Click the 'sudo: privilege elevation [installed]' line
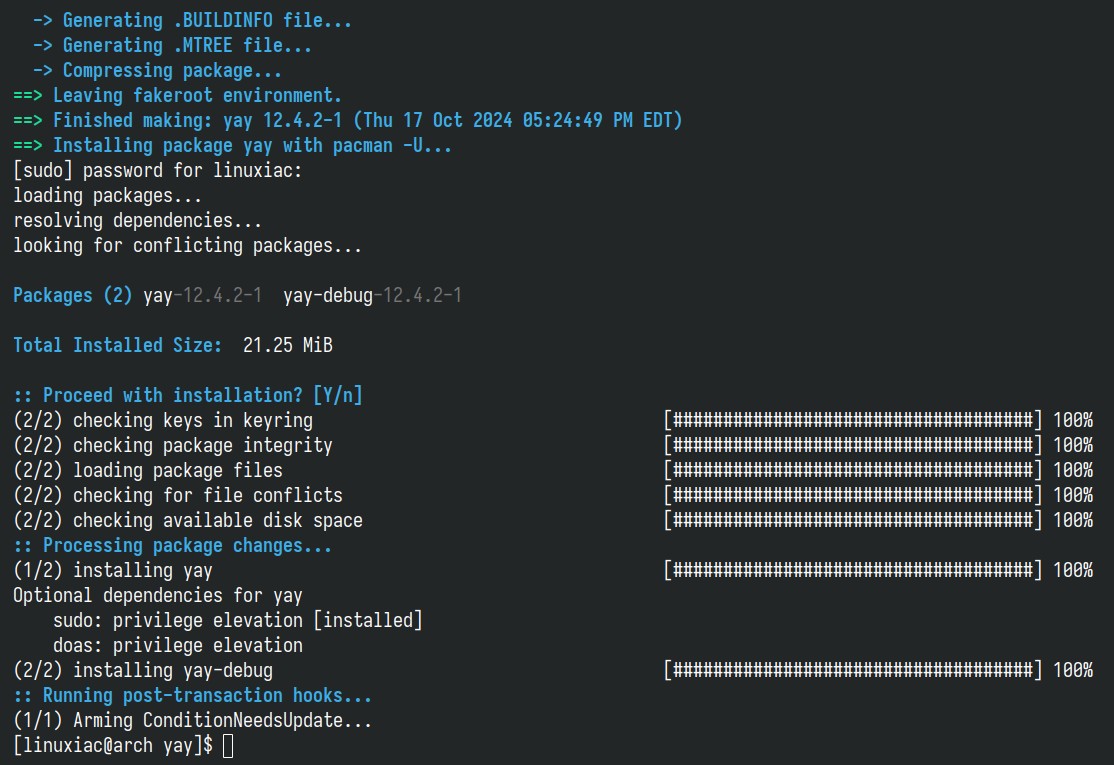The image size is (1114, 765). point(237,620)
